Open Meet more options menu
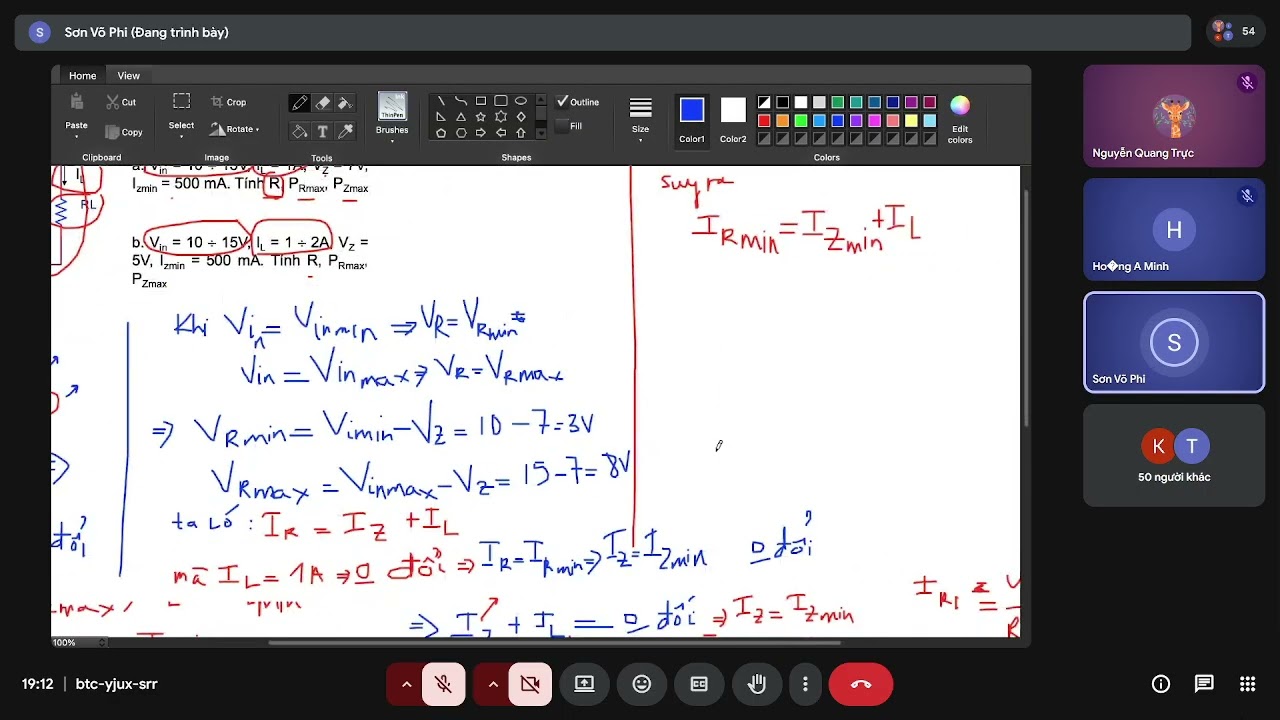 (805, 684)
